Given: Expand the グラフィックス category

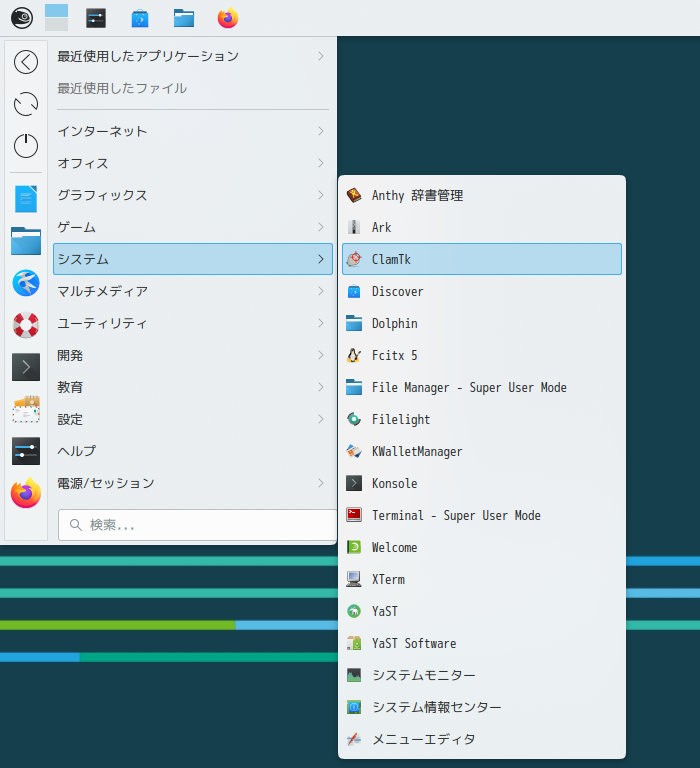Looking at the screenshot, I should pyautogui.click(x=193, y=195).
